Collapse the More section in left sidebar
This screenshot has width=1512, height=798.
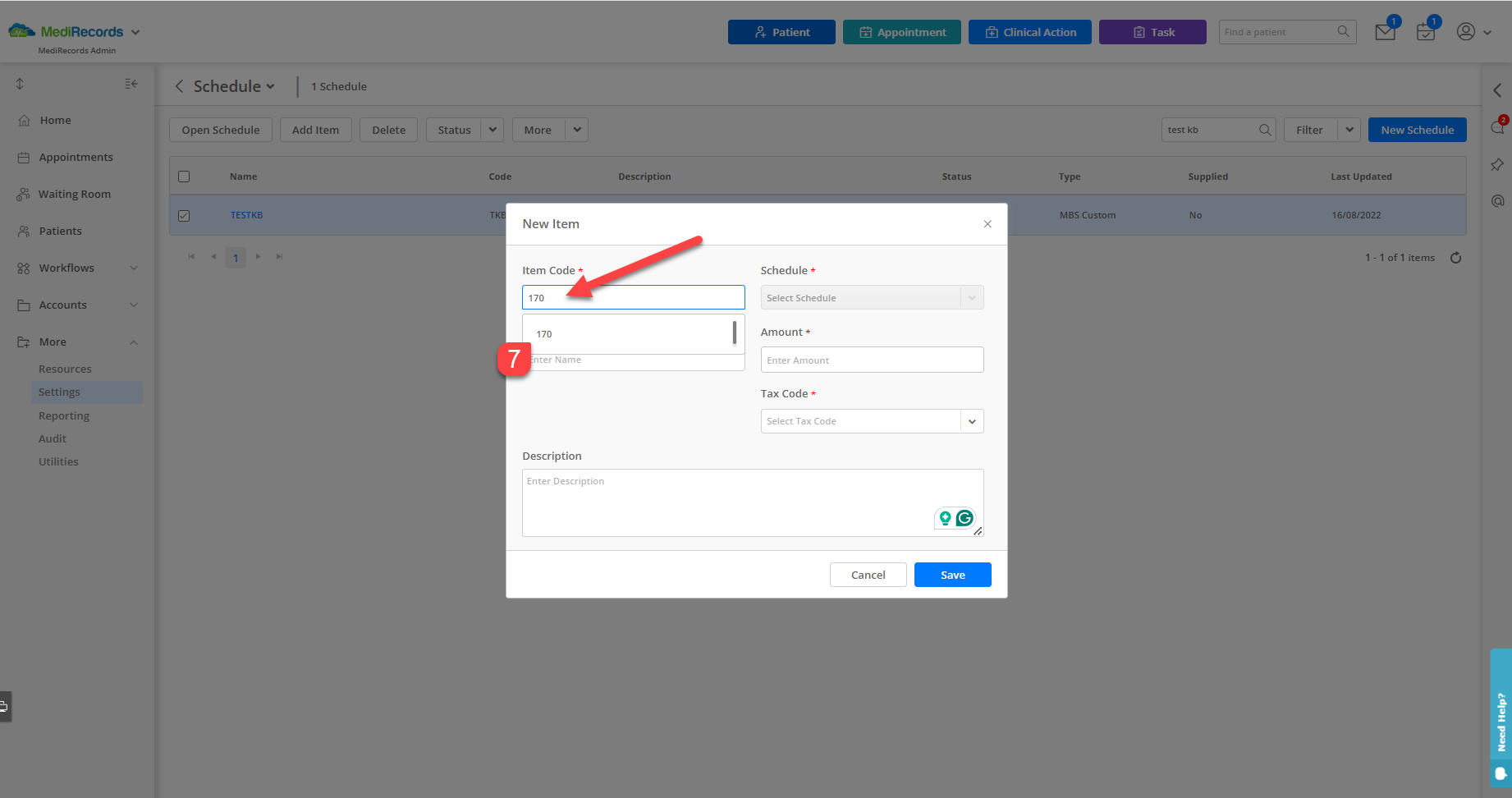[x=134, y=342]
